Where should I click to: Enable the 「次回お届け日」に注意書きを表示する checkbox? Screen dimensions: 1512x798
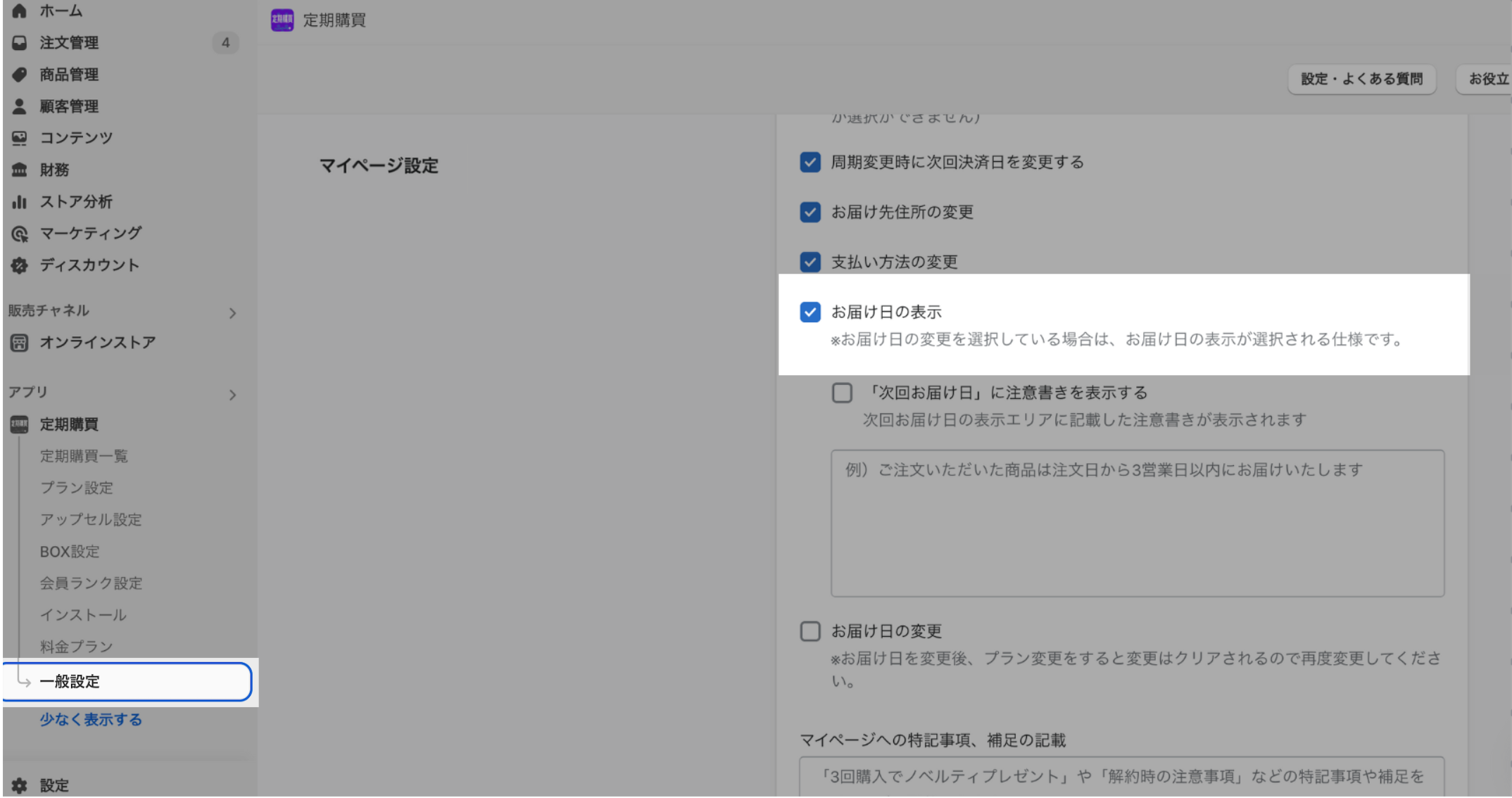(x=842, y=393)
